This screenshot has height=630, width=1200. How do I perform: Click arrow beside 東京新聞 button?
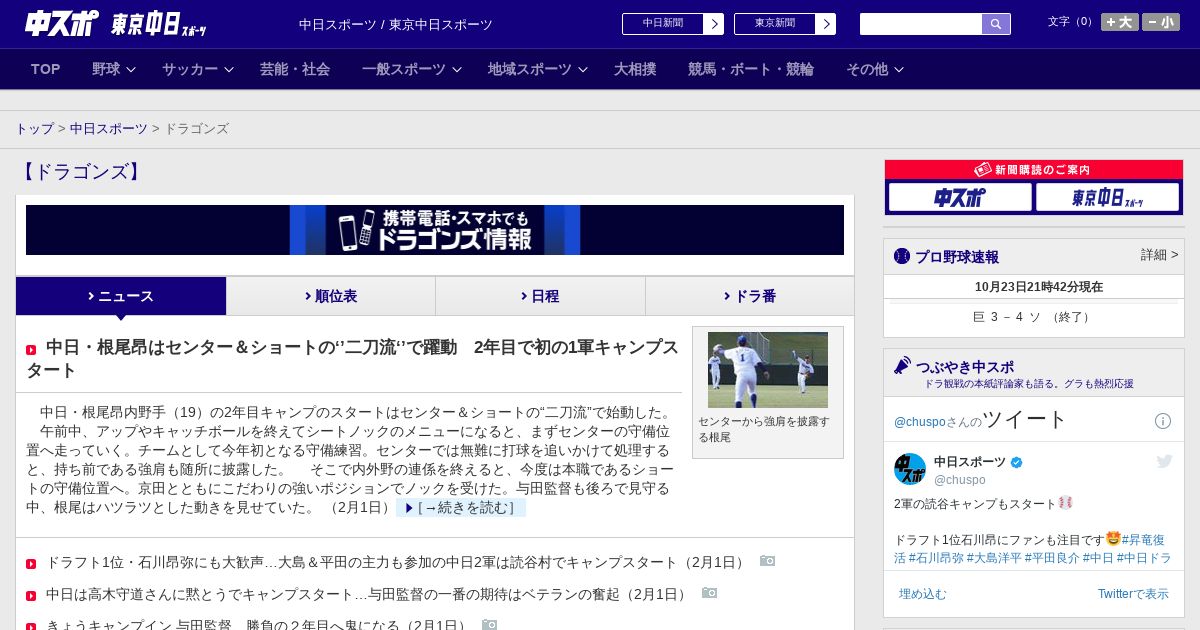click(x=826, y=24)
